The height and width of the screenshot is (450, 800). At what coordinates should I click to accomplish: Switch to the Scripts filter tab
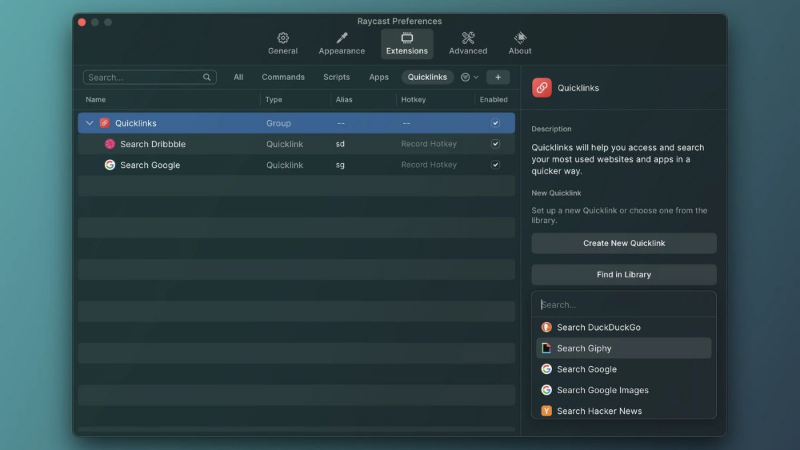[336, 77]
